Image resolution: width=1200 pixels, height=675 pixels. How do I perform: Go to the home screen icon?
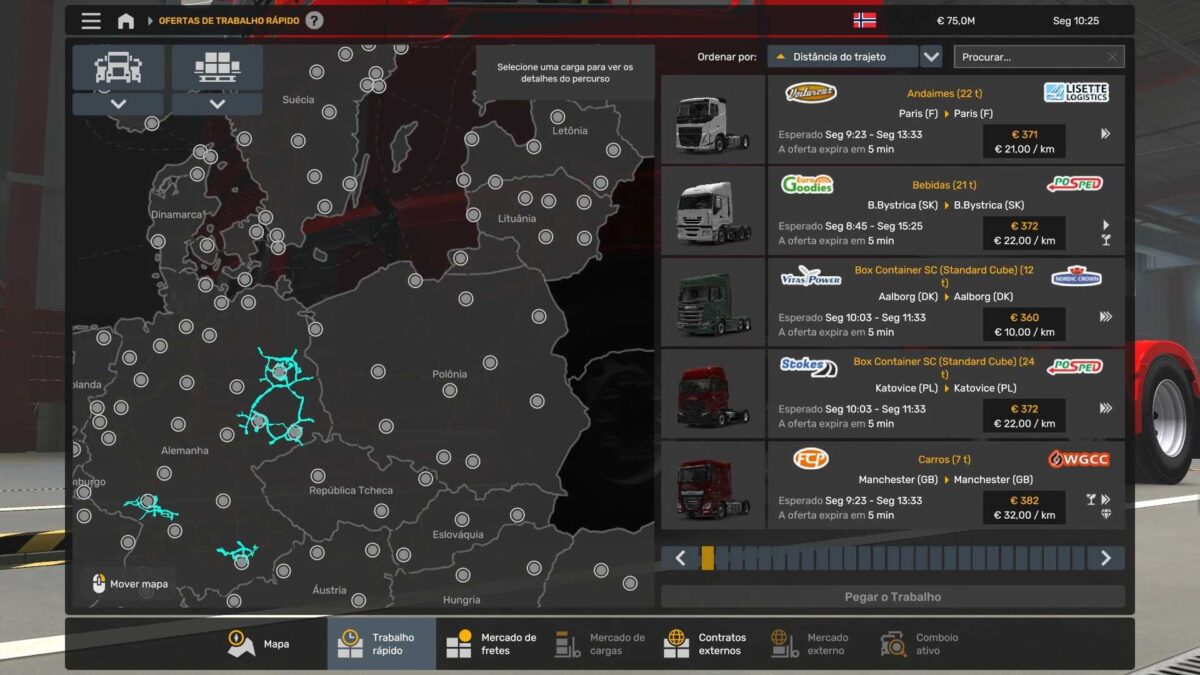pos(126,21)
